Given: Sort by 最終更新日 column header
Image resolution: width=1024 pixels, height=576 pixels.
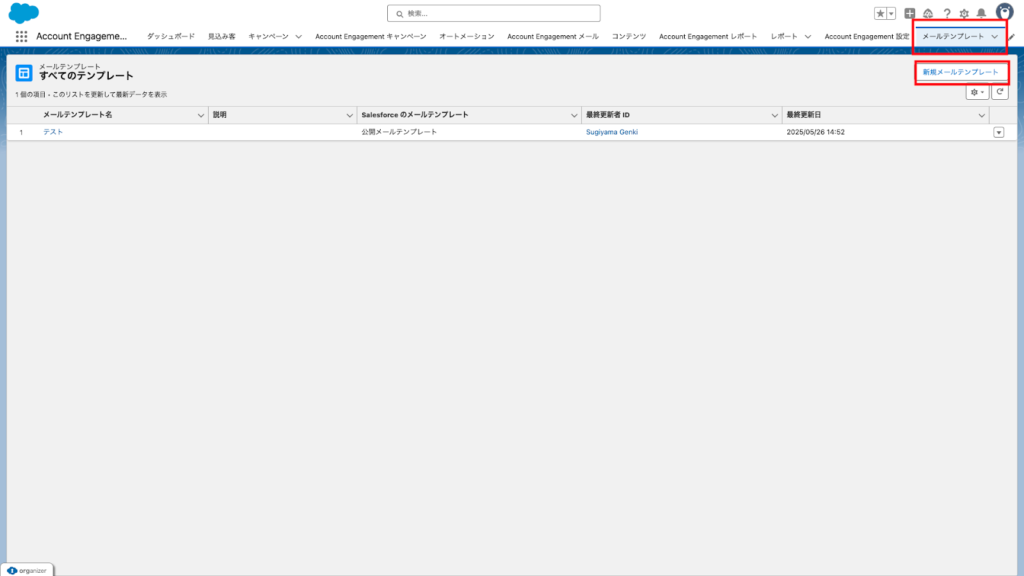Looking at the screenshot, I should [803, 115].
